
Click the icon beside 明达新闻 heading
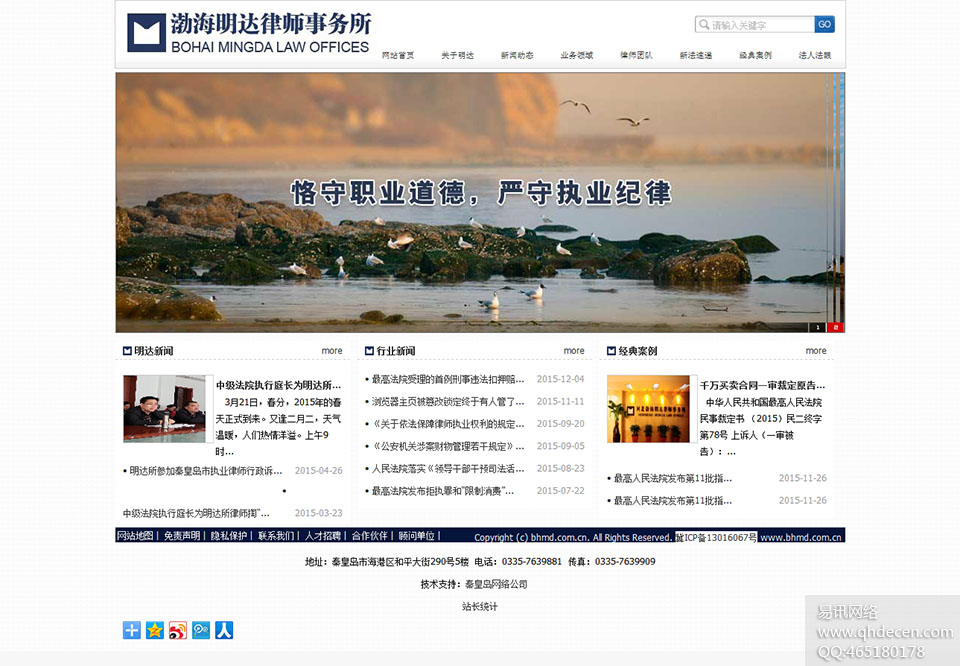(127, 351)
